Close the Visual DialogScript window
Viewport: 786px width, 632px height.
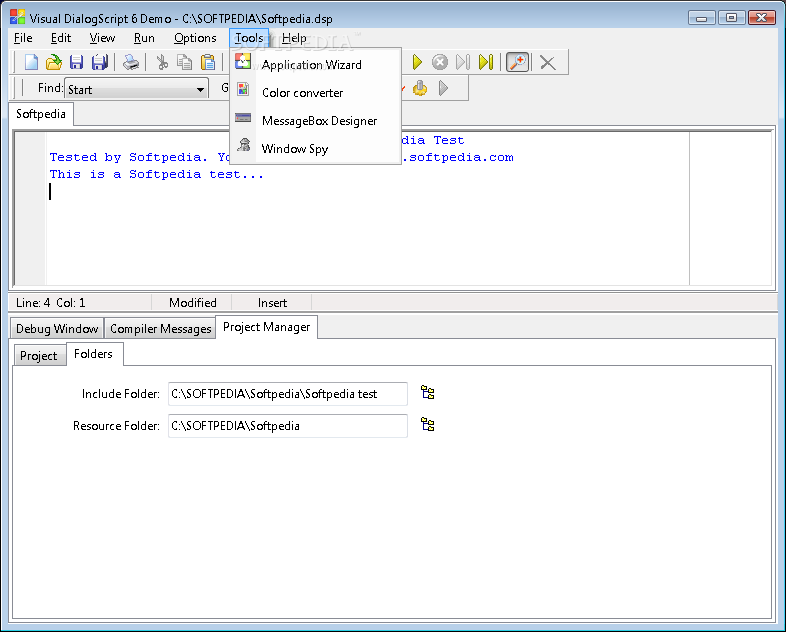[x=761, y=18]
